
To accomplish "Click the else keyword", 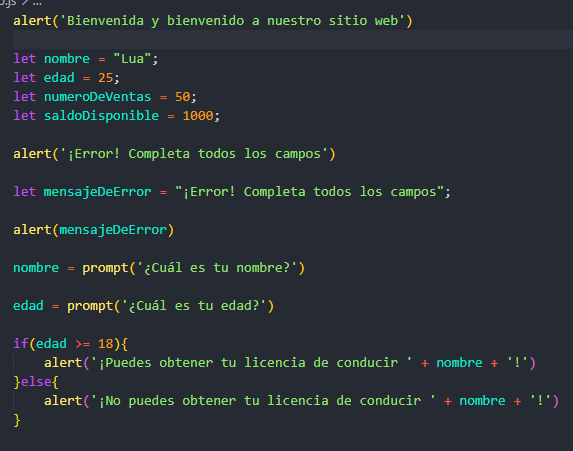I will coord(36,382).
